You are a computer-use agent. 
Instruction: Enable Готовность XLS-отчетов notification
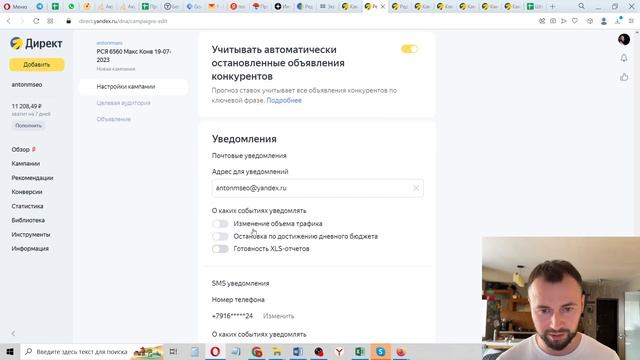[220, 249]
